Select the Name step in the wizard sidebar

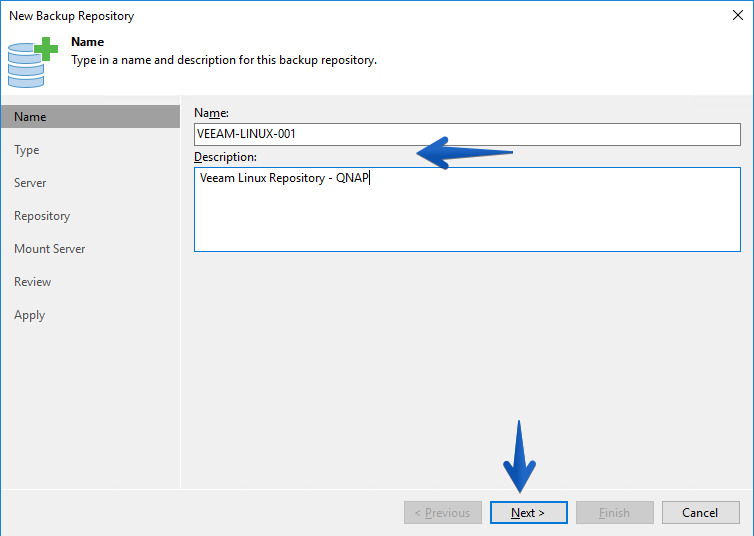point(90,117)
